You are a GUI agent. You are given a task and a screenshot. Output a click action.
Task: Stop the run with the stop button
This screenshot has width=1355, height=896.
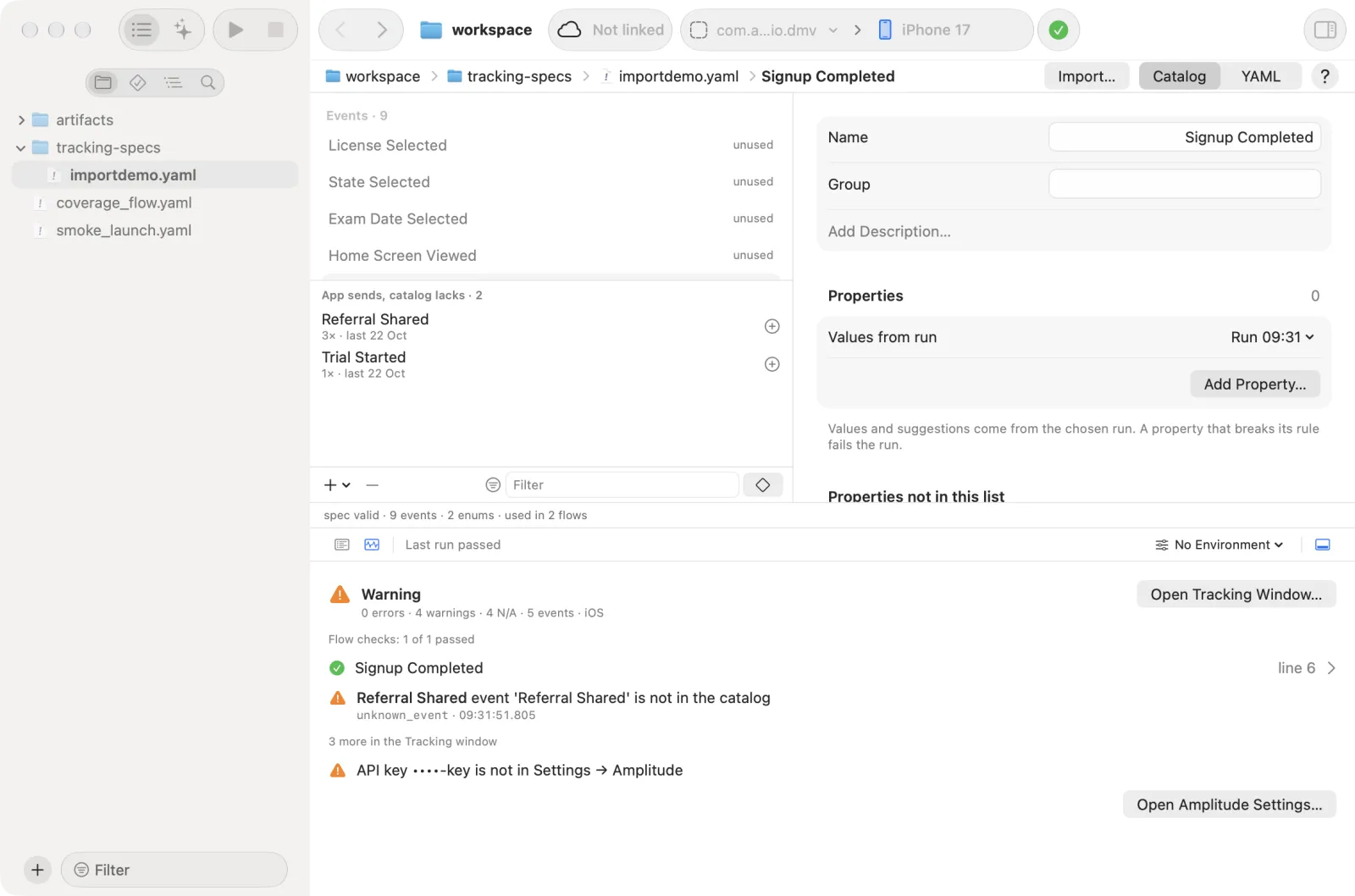point(276,30)
